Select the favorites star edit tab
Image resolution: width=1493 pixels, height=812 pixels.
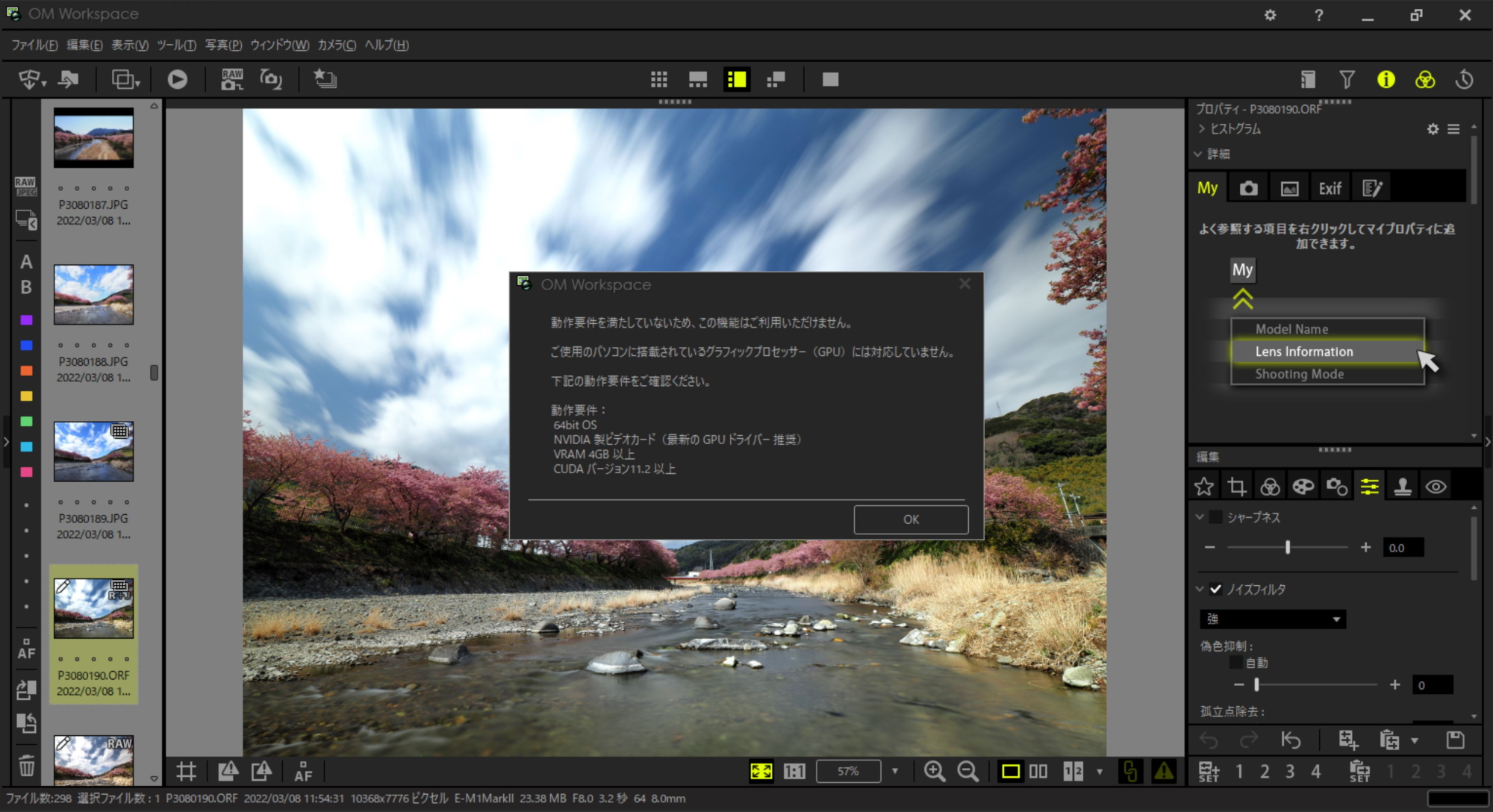pyautogui.click(x=1203, y=487)
